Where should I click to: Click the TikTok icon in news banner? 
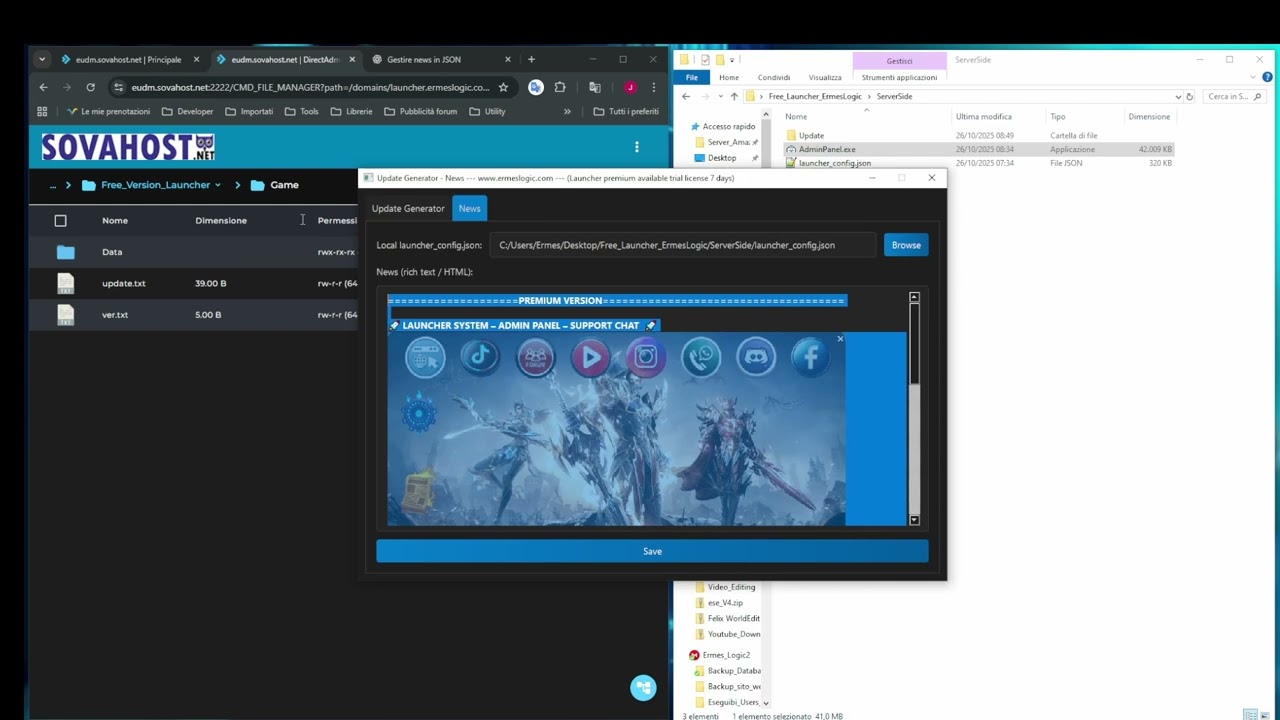click(x=480, y=356)
